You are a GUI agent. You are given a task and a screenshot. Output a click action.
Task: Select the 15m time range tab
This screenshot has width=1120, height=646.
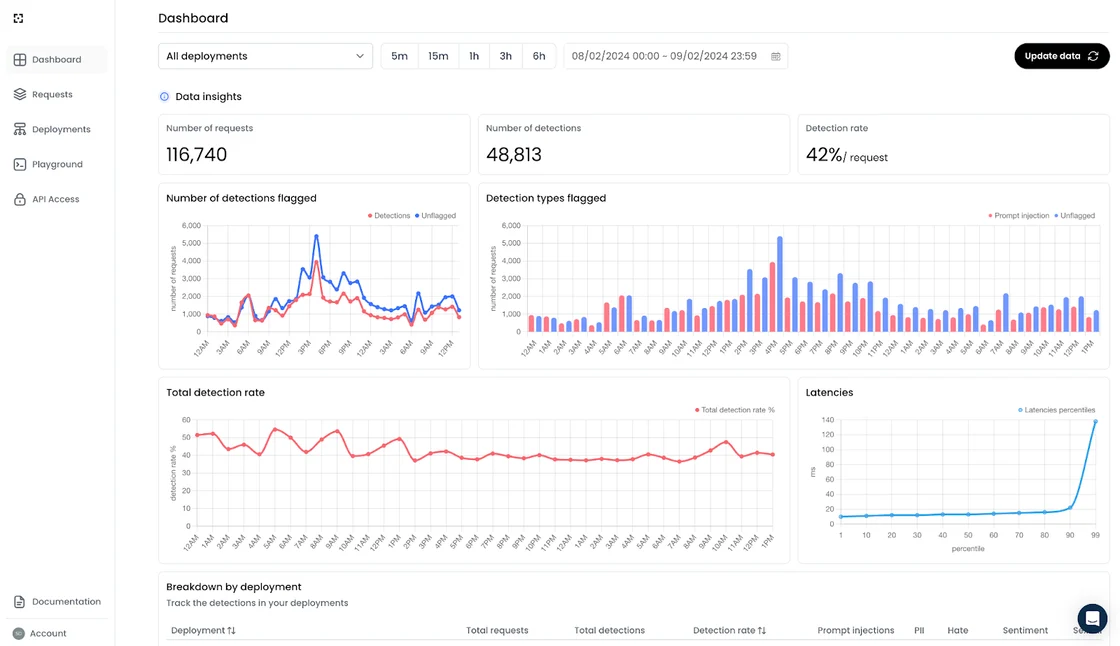tap(438, 56)
